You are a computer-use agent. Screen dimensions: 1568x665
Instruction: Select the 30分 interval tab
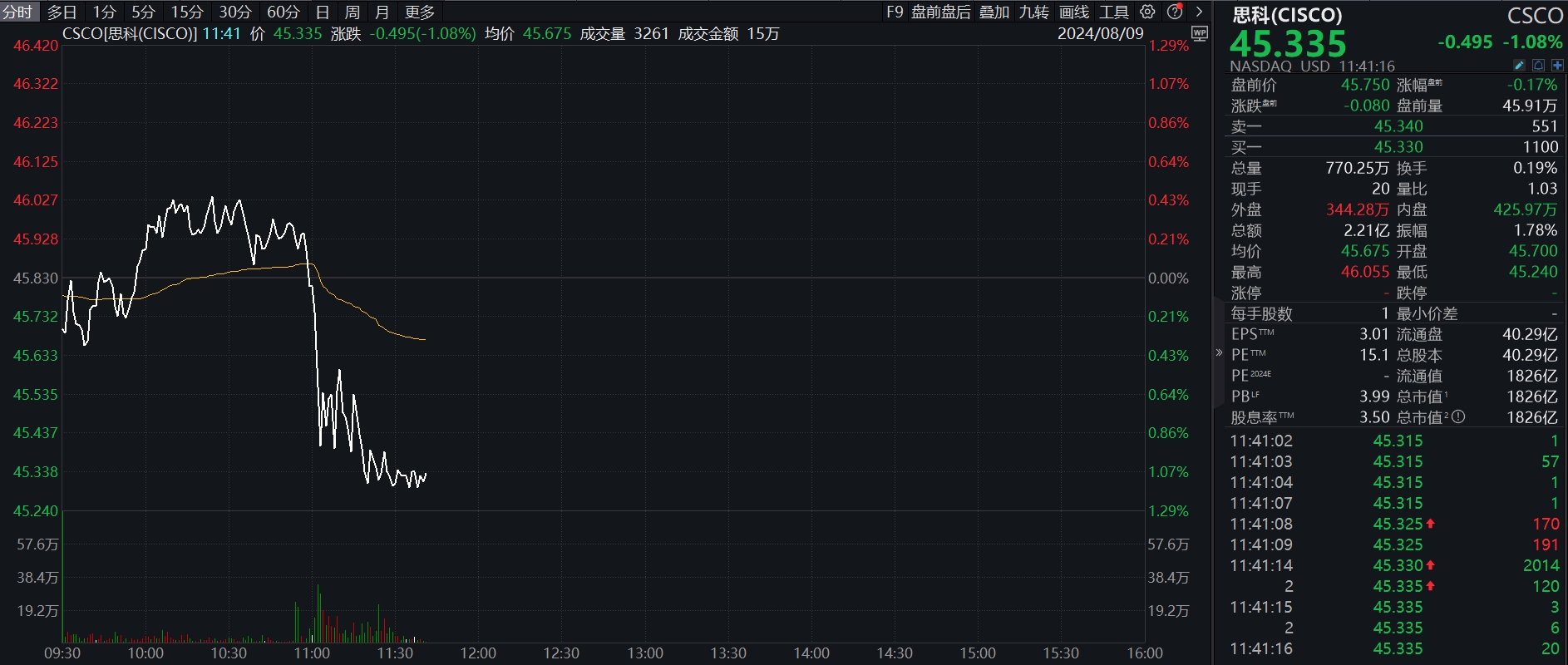pos(235,12)
